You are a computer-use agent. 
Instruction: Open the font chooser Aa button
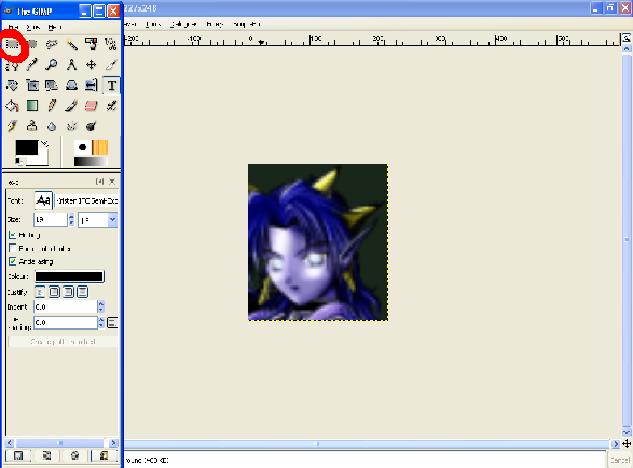point(44,200)
